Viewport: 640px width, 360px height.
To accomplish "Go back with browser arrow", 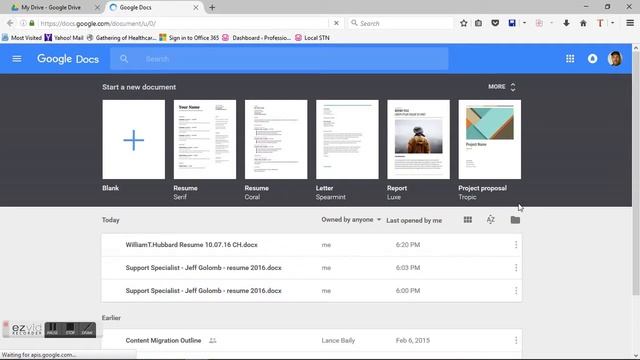I will [x=10, y=23].
